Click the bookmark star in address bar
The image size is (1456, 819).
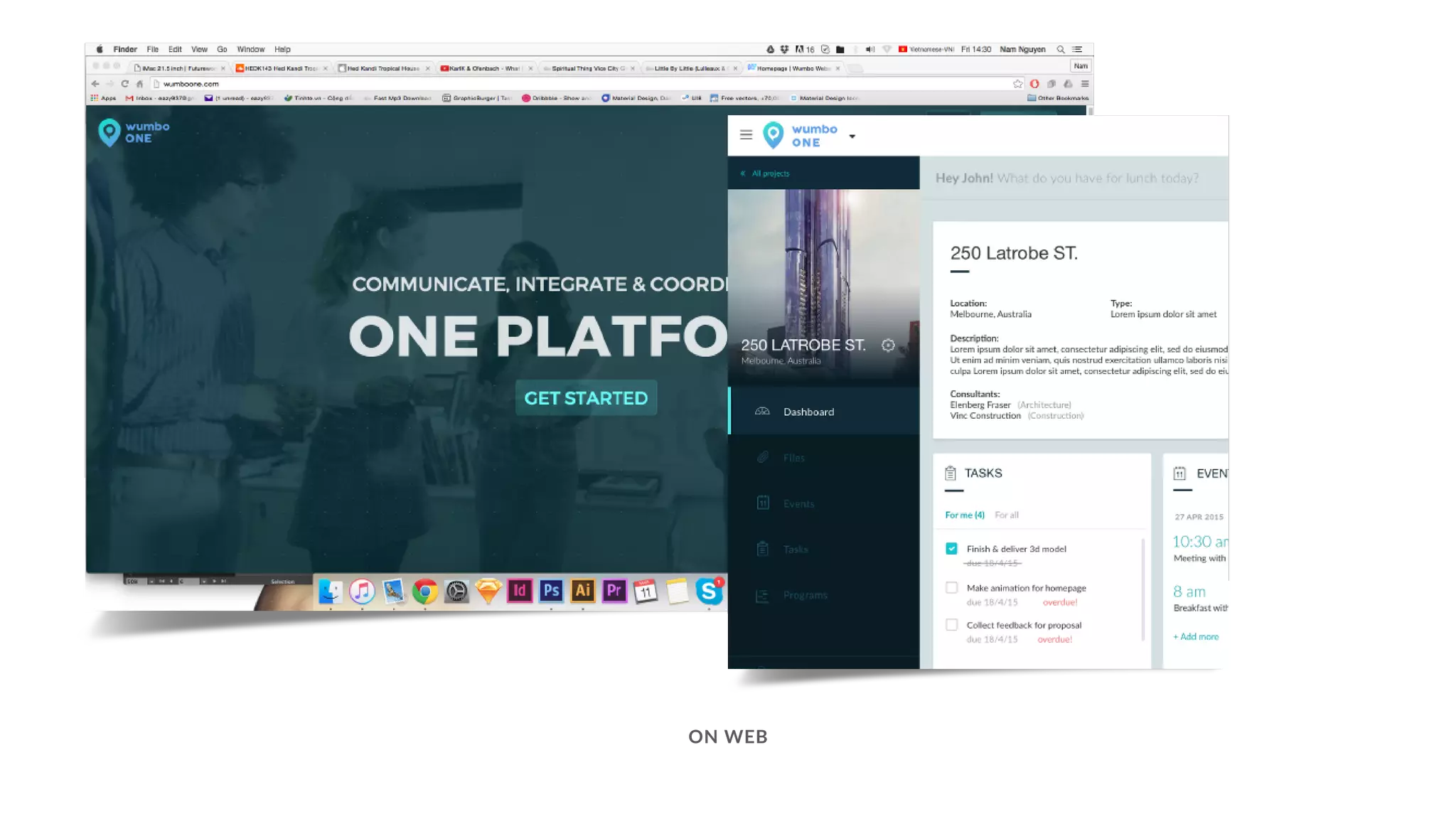(x=1017, y=84)
